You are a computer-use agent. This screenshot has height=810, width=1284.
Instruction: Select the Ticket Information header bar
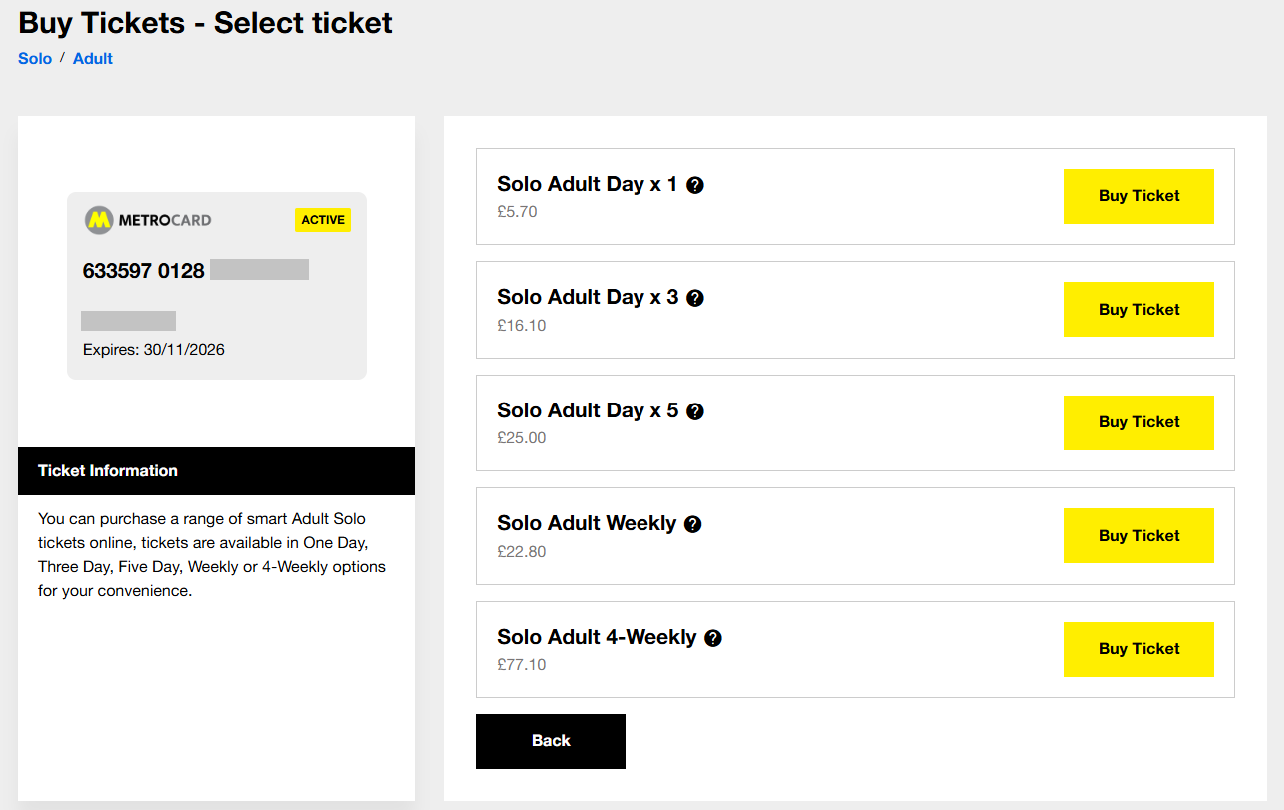click(216, 471)
